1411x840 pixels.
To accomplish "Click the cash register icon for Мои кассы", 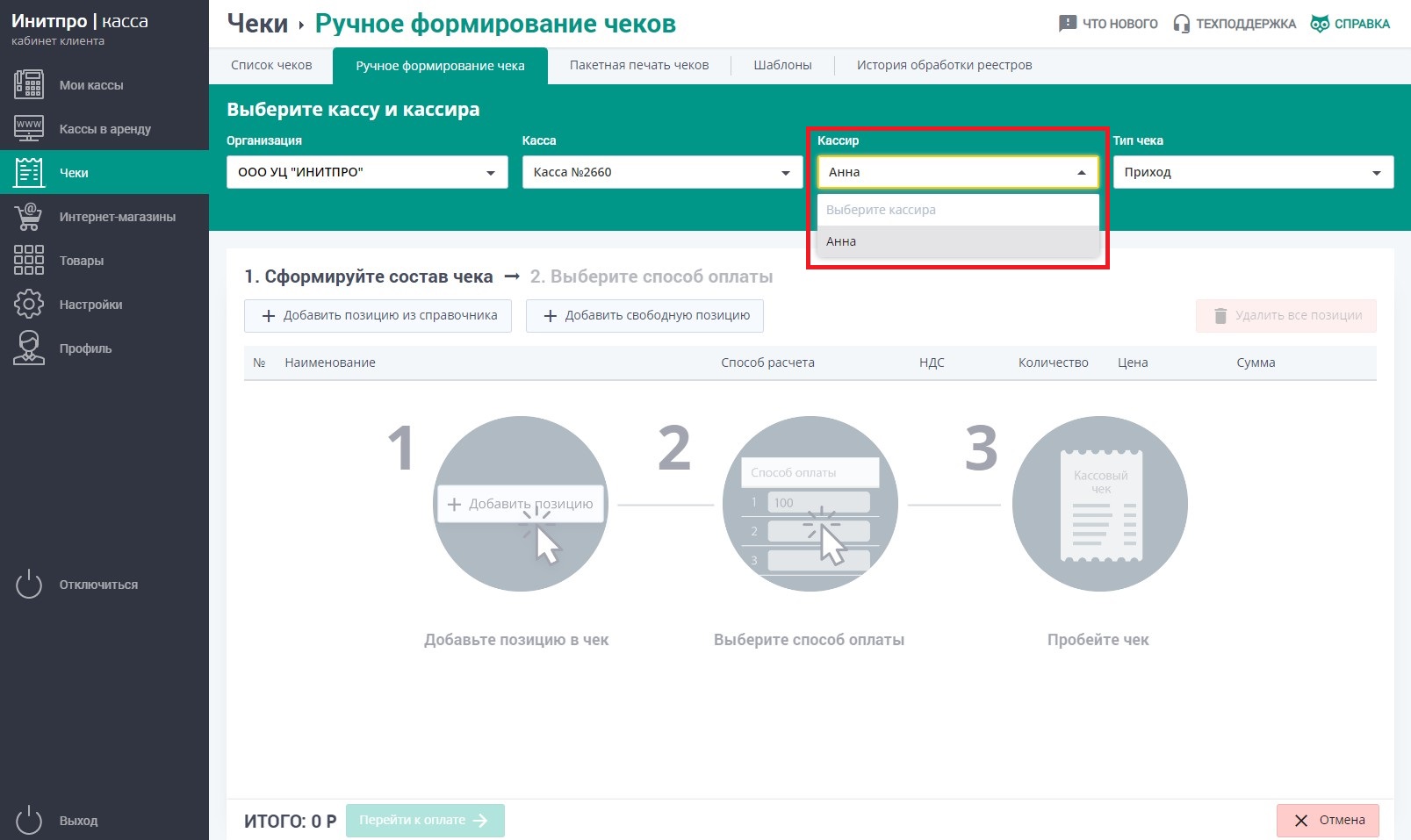I will 29,85.
